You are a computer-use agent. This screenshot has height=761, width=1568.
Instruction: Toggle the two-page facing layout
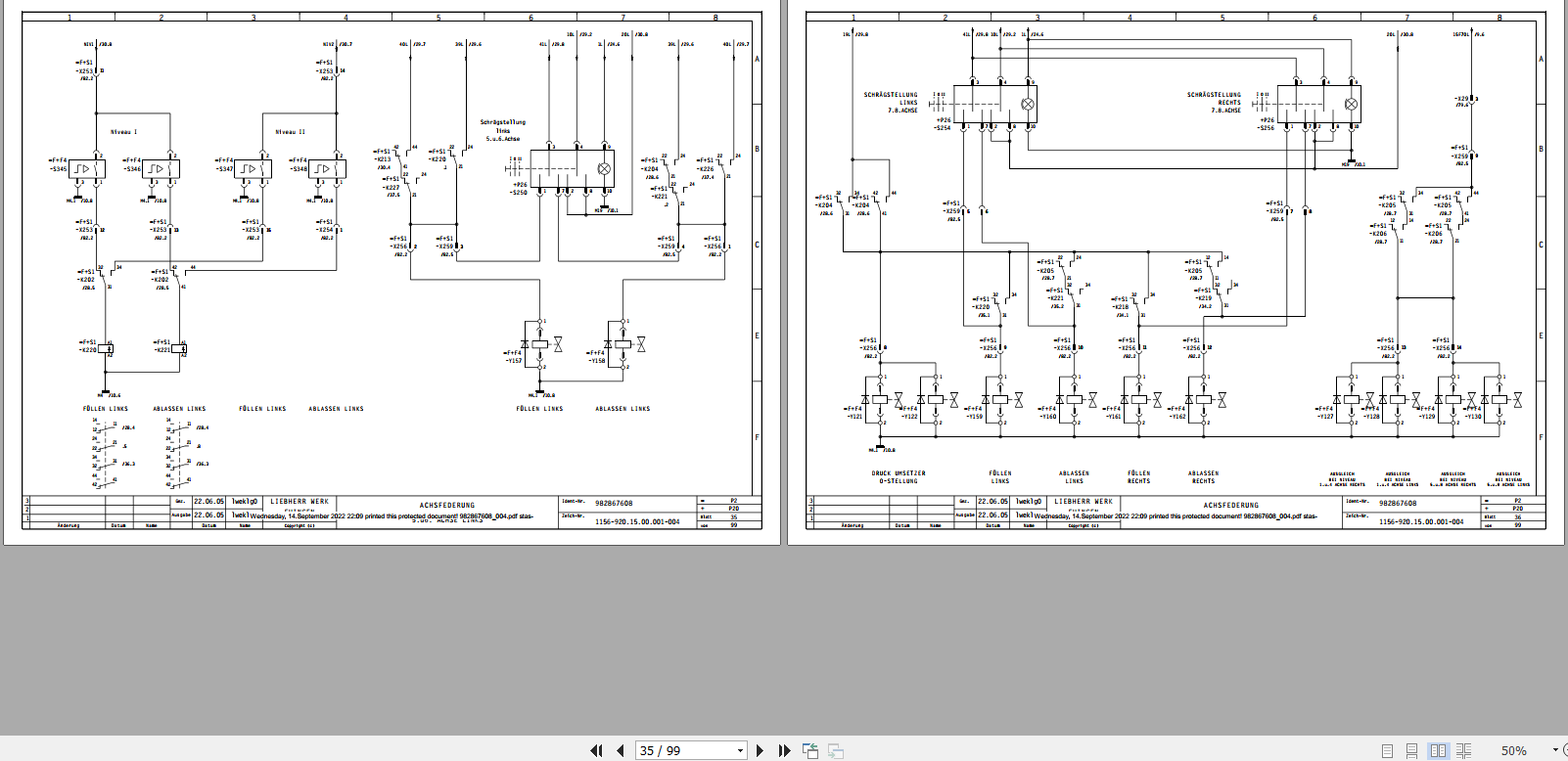[1438, 750]
